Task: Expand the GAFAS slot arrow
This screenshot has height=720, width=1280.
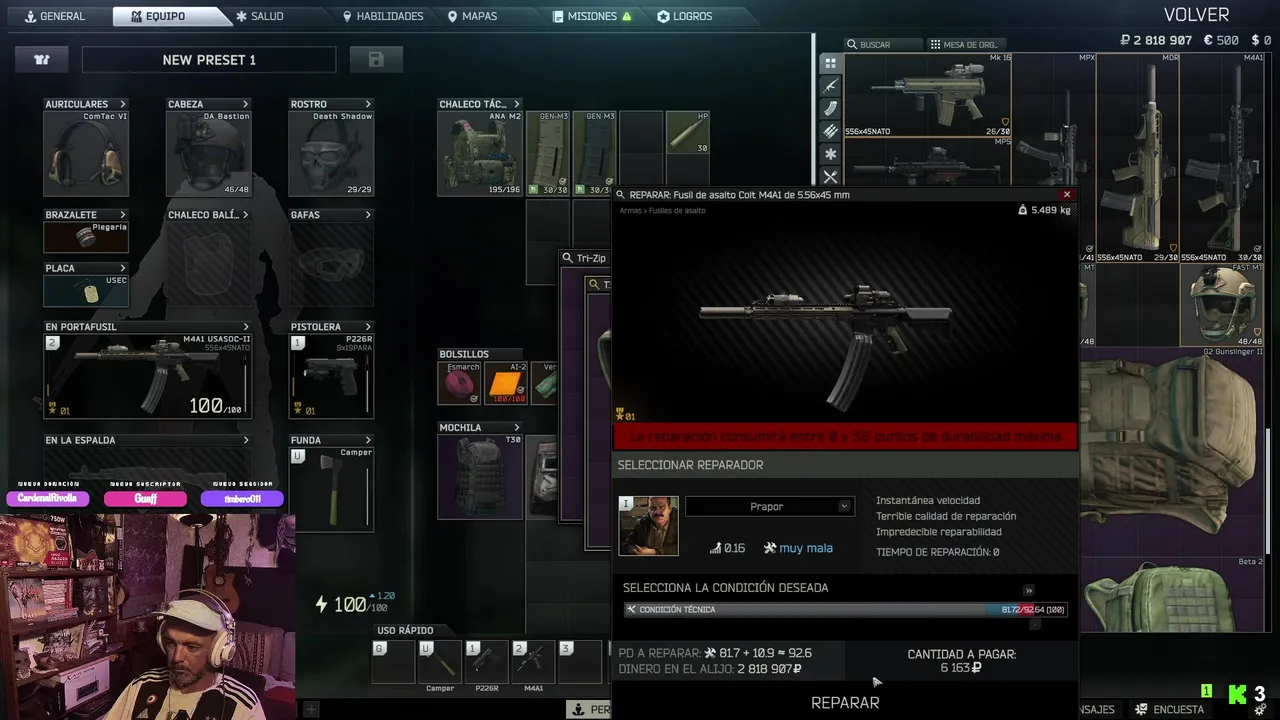Action: tap(368, 215)
